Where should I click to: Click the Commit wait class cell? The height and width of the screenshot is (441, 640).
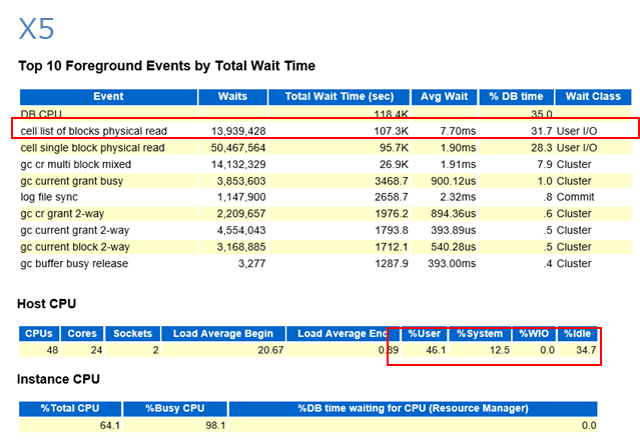click(576, 199)
